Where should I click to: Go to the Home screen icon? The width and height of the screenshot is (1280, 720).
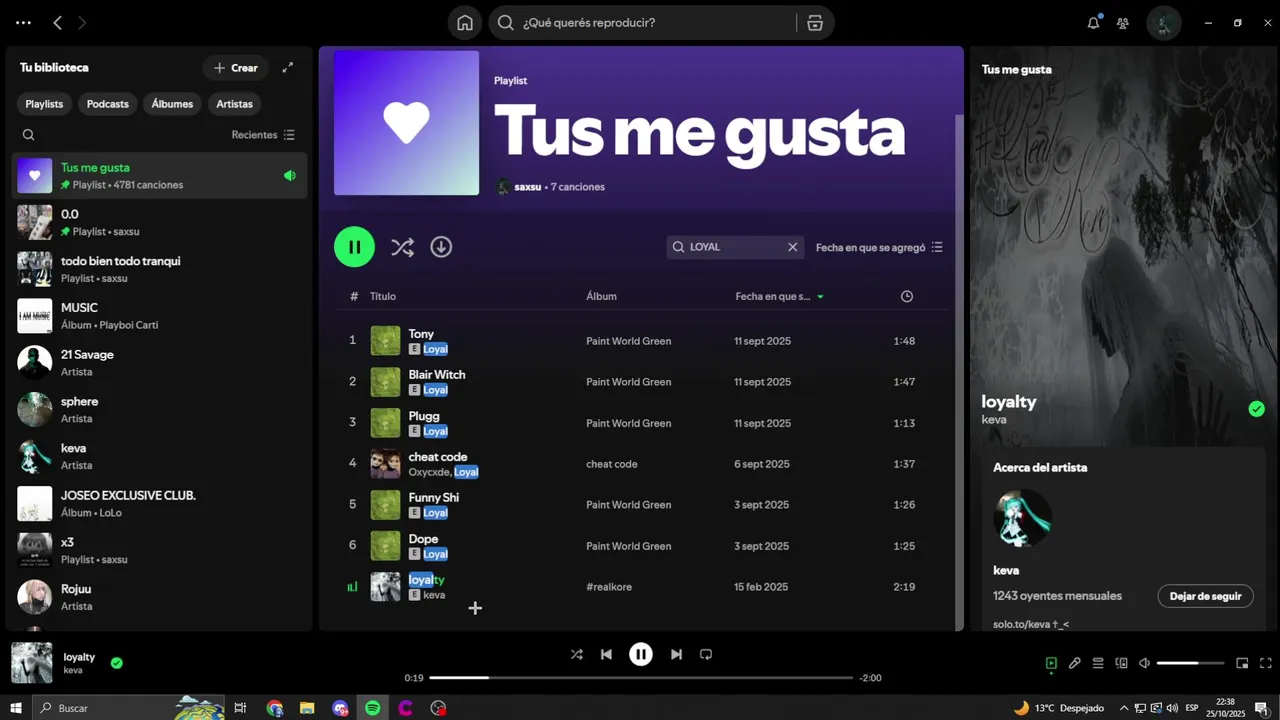pos(465,23)
